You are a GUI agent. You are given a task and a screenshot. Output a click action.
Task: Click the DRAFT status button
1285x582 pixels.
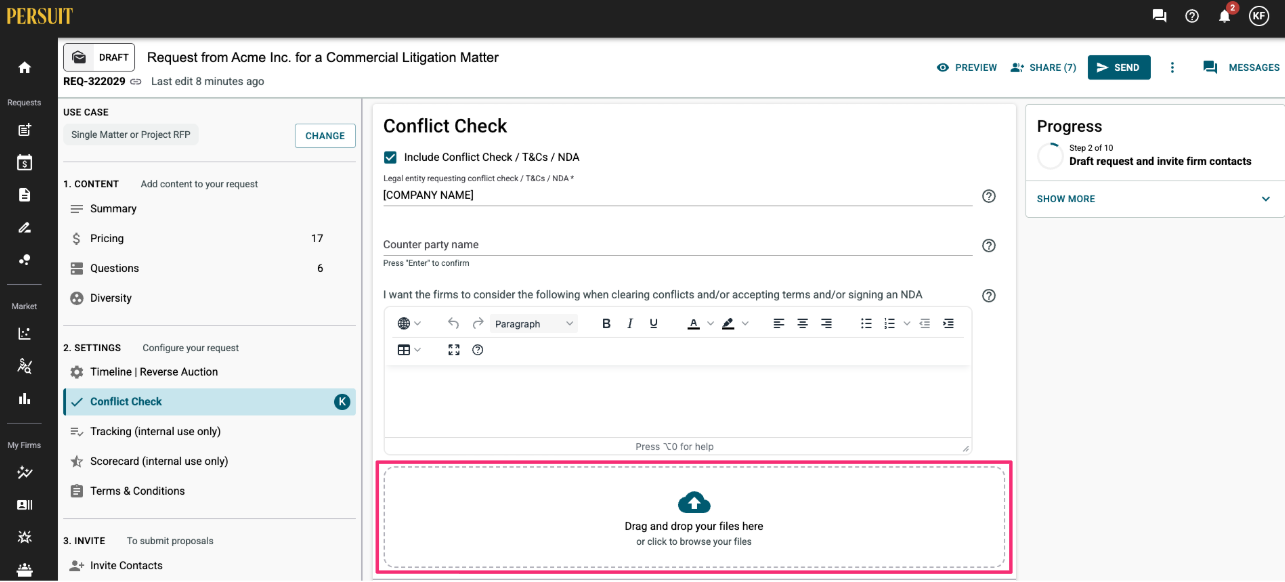coord(99,57)
